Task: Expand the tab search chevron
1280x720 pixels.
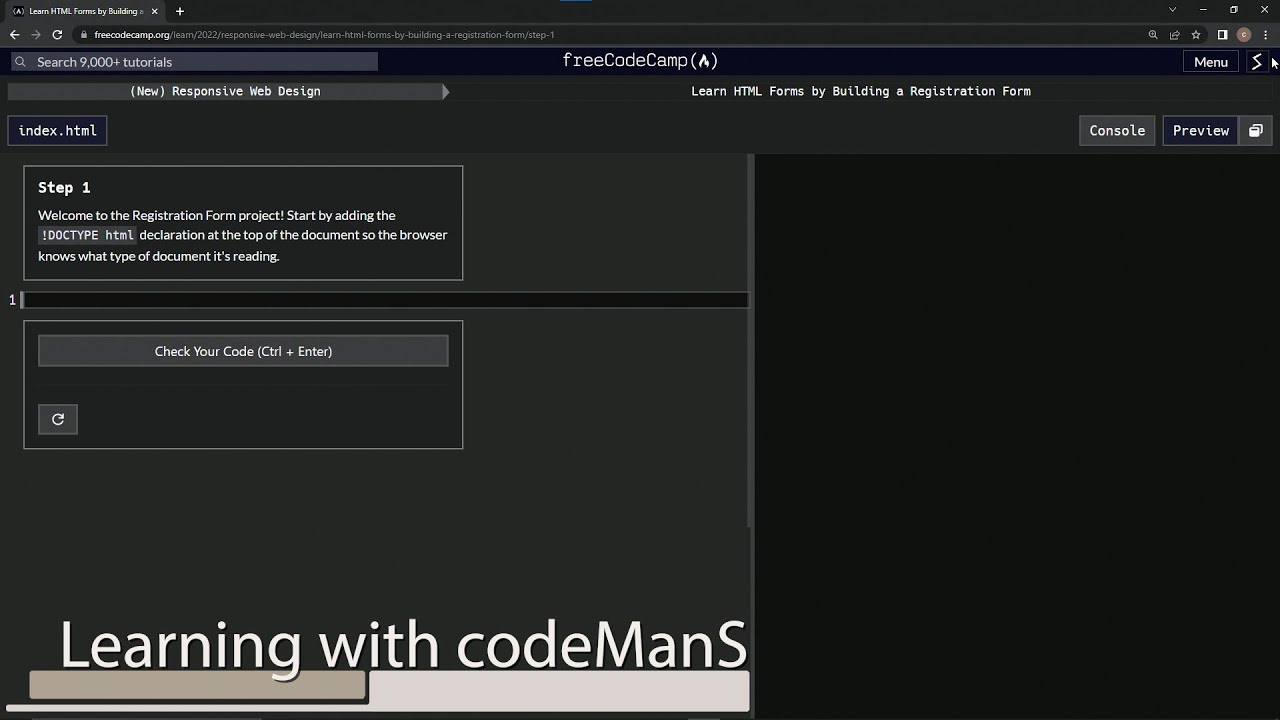Action: click(x=1172, y=10)
